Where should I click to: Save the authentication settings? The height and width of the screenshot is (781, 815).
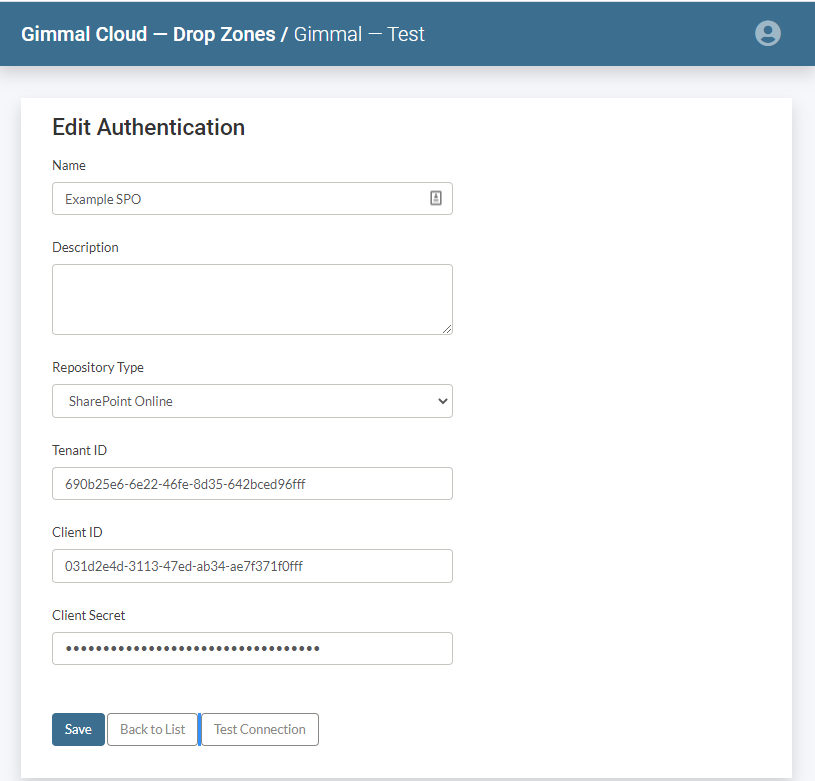(78, 729)
